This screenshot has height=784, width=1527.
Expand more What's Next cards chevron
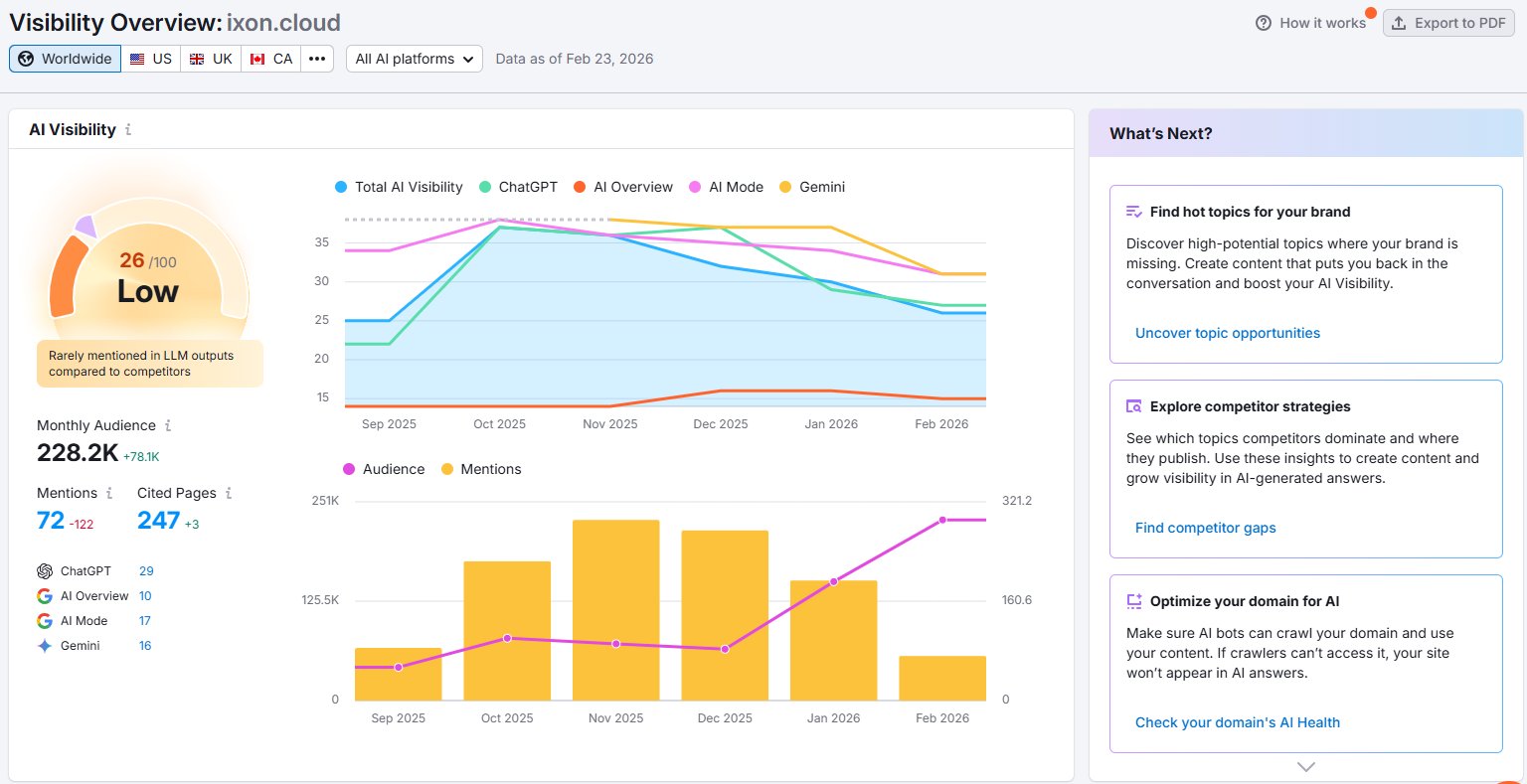tap(1306, 767)
